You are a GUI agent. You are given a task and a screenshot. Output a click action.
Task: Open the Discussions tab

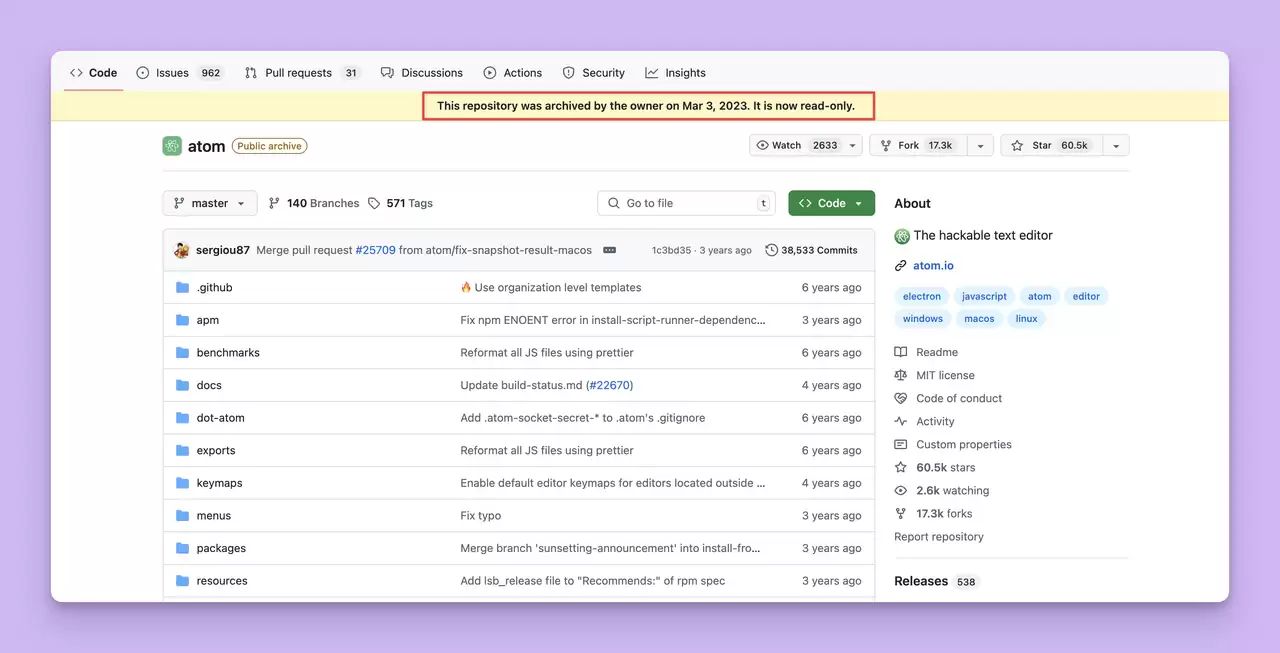421,73
